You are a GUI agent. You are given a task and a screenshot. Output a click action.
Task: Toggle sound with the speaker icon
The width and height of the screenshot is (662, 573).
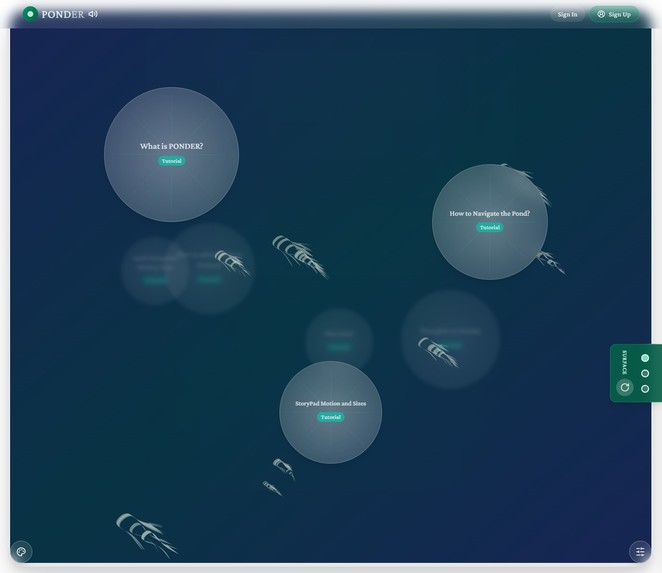(93, 14)
